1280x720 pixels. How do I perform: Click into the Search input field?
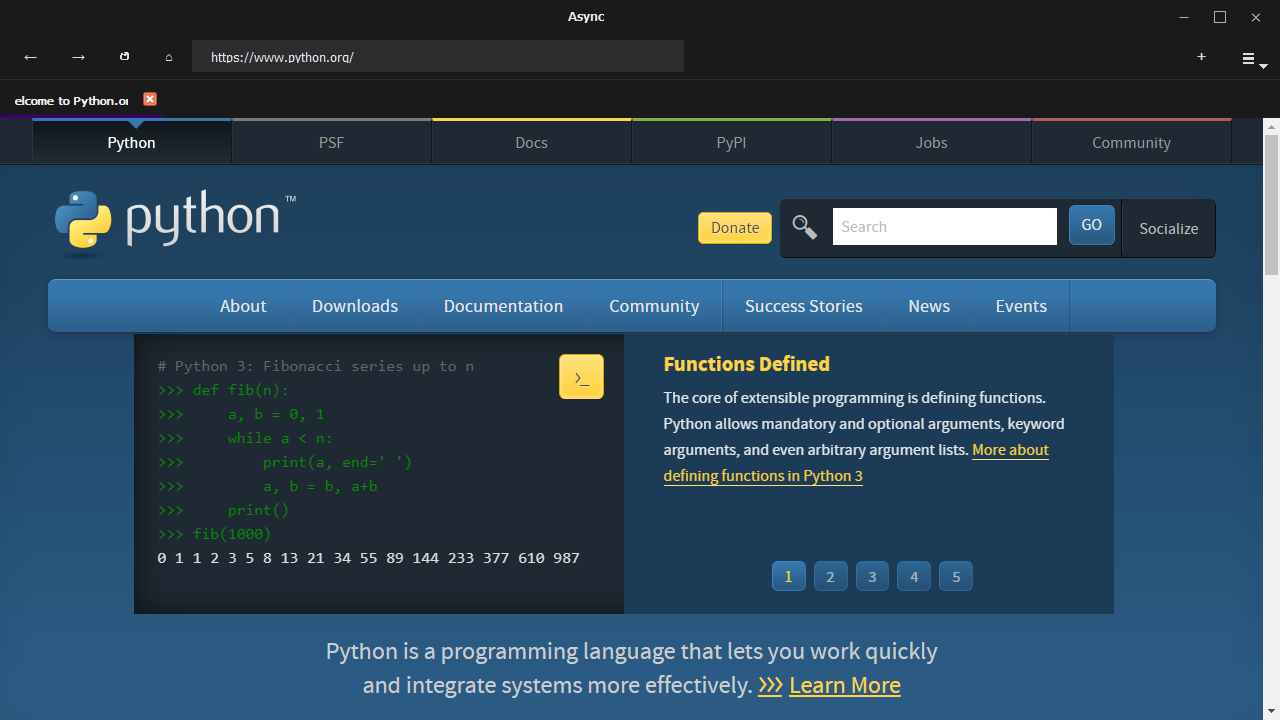click(944, 227)
